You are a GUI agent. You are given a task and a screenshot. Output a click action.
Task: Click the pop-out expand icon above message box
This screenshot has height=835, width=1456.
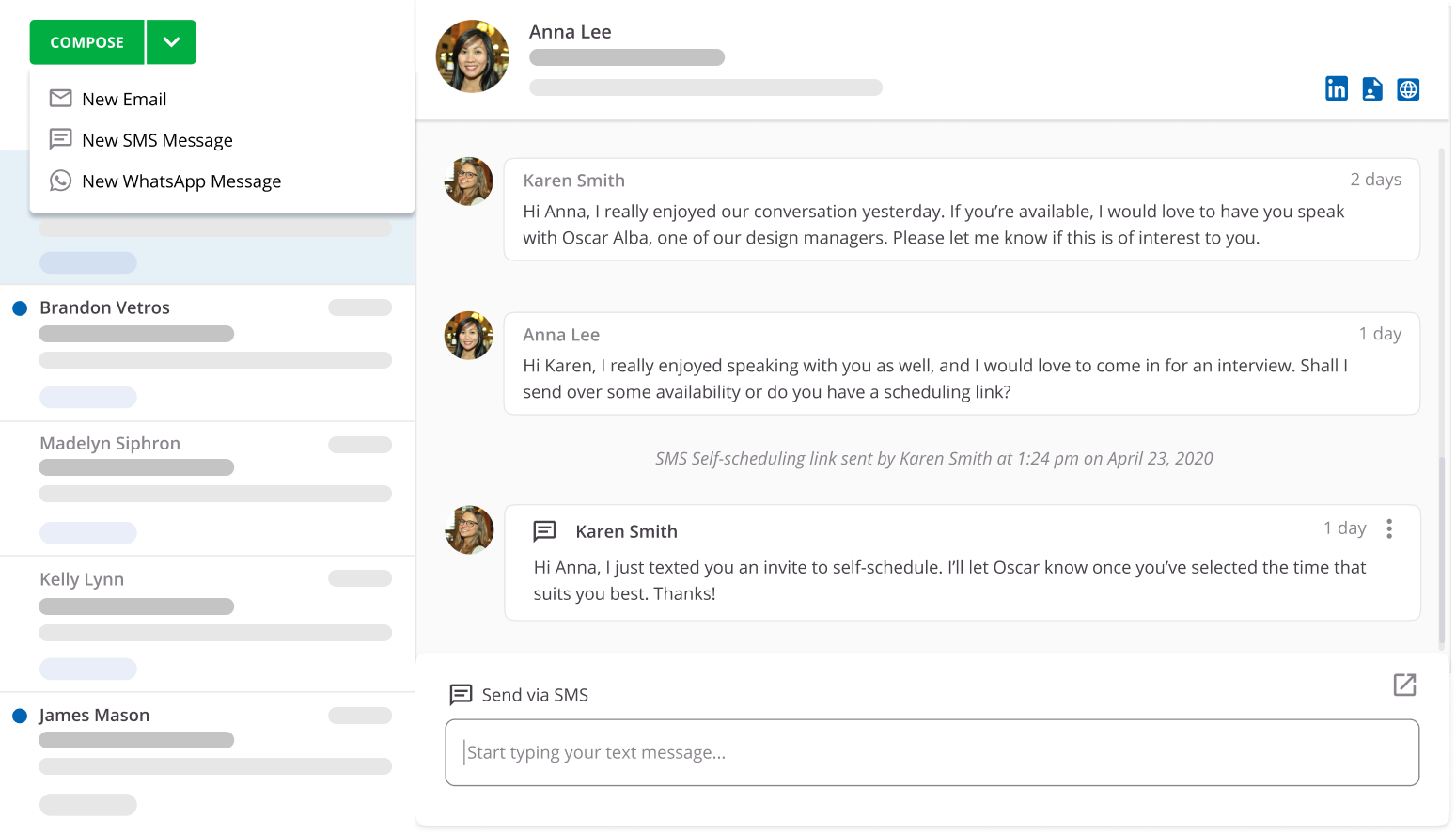point(1404,685)
